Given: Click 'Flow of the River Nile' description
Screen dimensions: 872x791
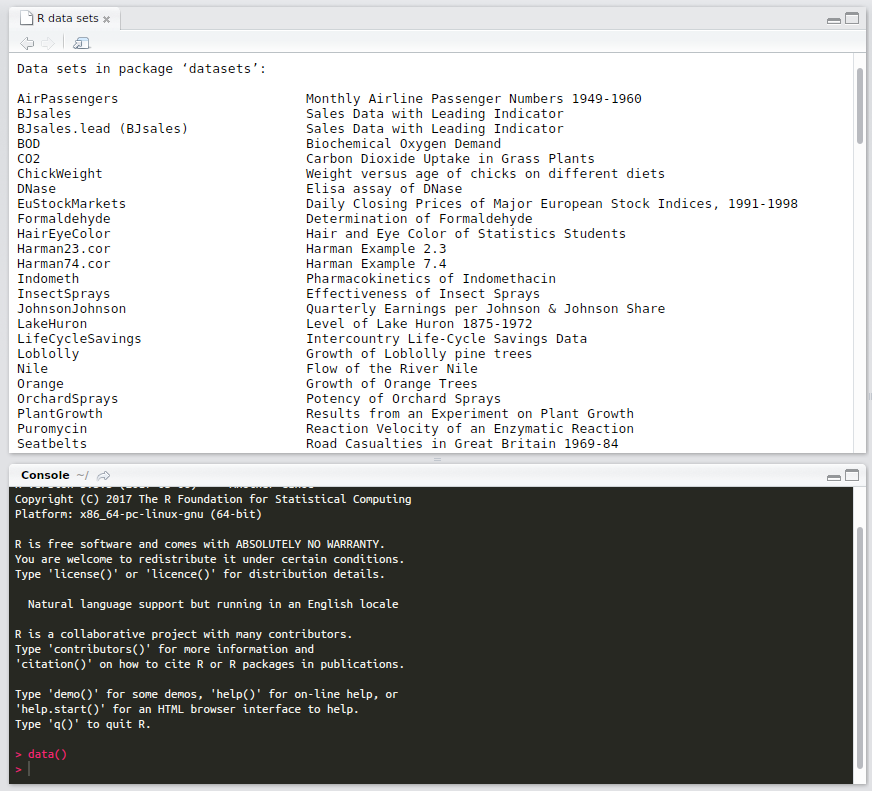Looking at the screenshot, I should [392, 369].
